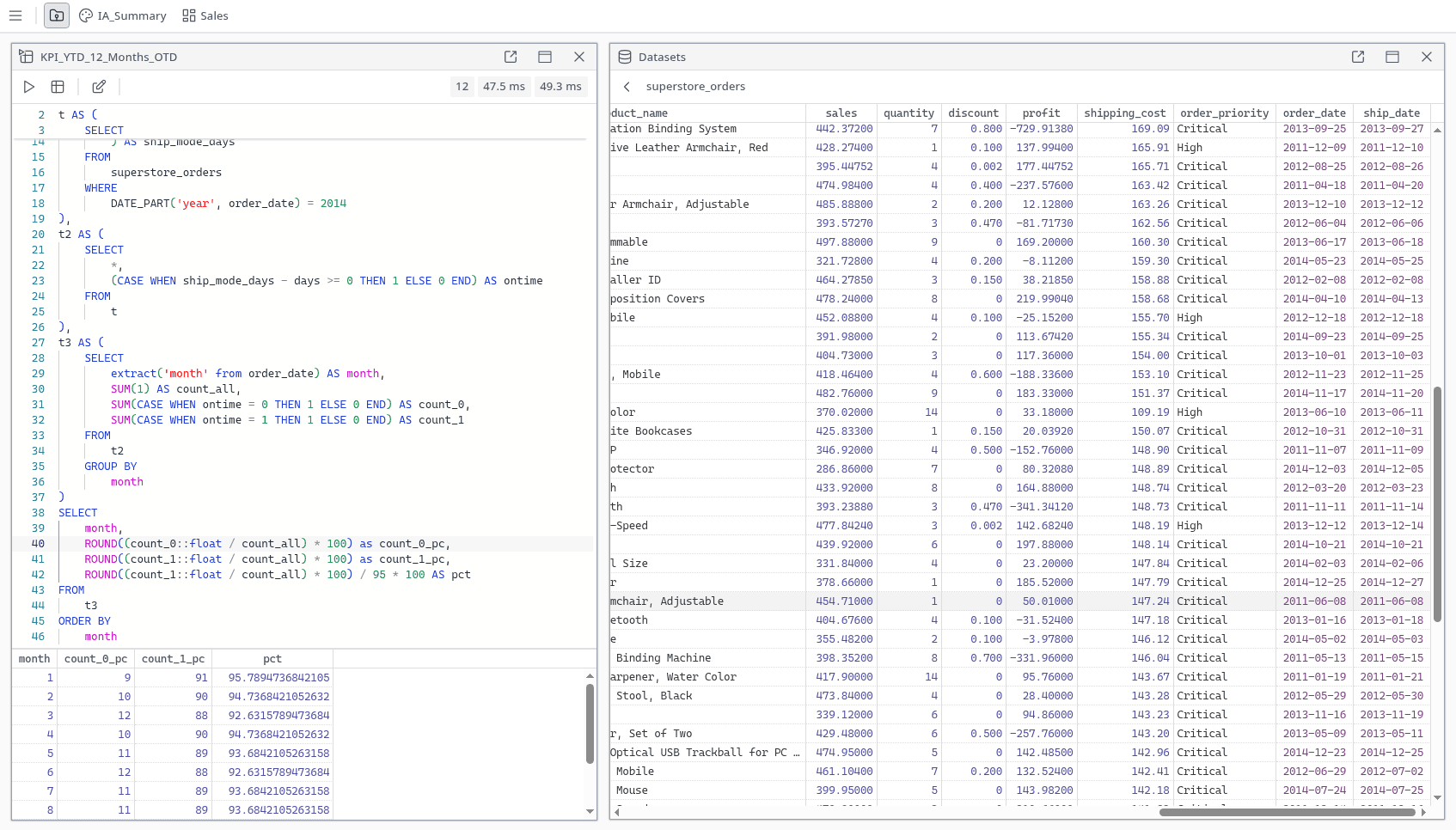This screenshot has width=1456, height=830.
Task: Close the KPI_YTD_12_Months_OTD panel
Action: [x=579, y=57]
